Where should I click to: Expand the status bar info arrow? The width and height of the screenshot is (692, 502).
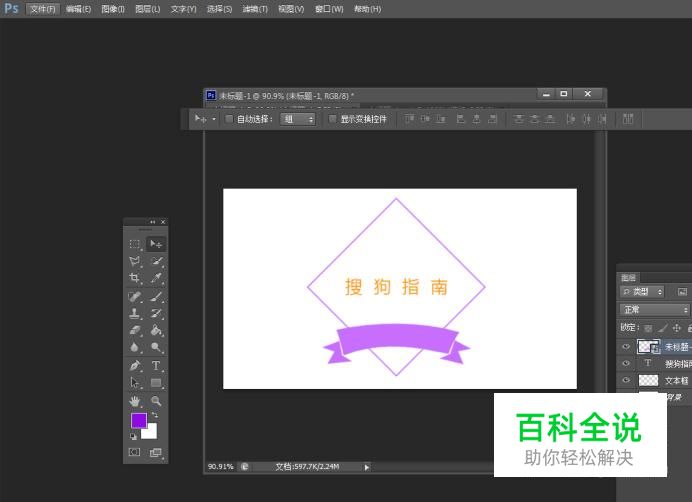click(x=366, y=467)
